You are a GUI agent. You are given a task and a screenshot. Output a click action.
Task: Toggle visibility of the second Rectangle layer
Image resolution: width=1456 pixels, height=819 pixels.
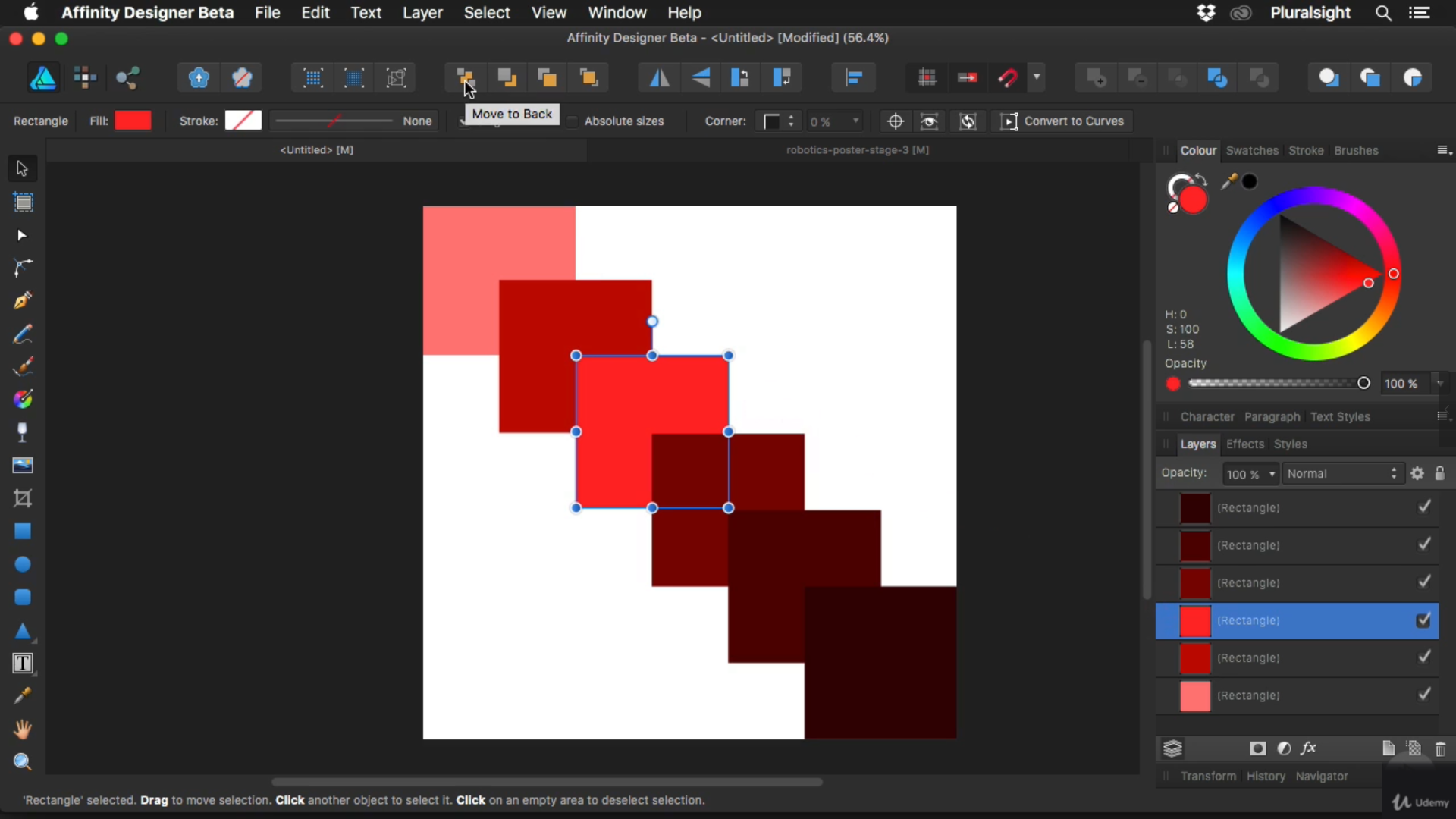point(1424,544)
